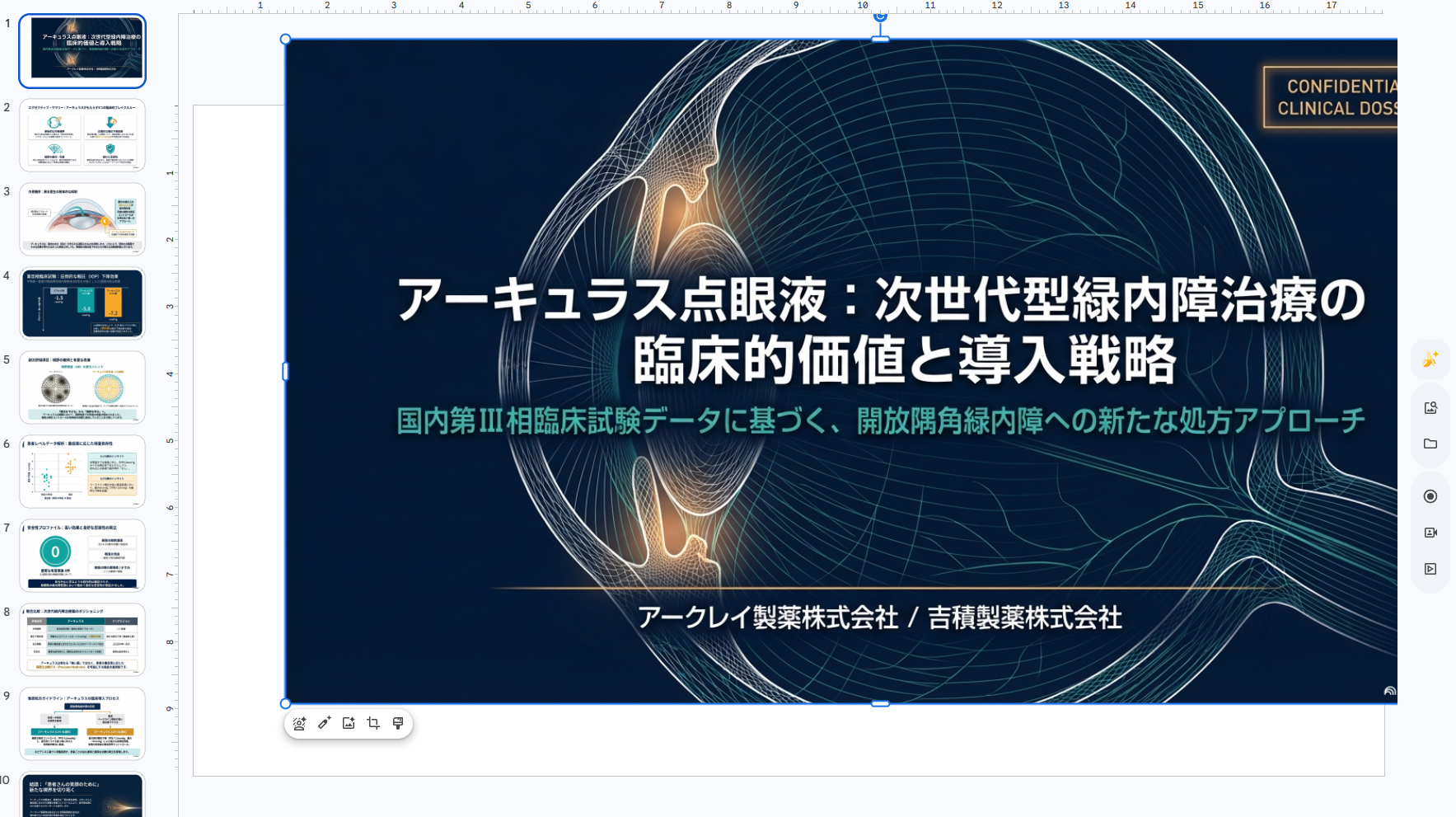This screenshot has width=1456, height=817.
Task: Click the bottom-middle resize handle of image
Action: [880, 703]
